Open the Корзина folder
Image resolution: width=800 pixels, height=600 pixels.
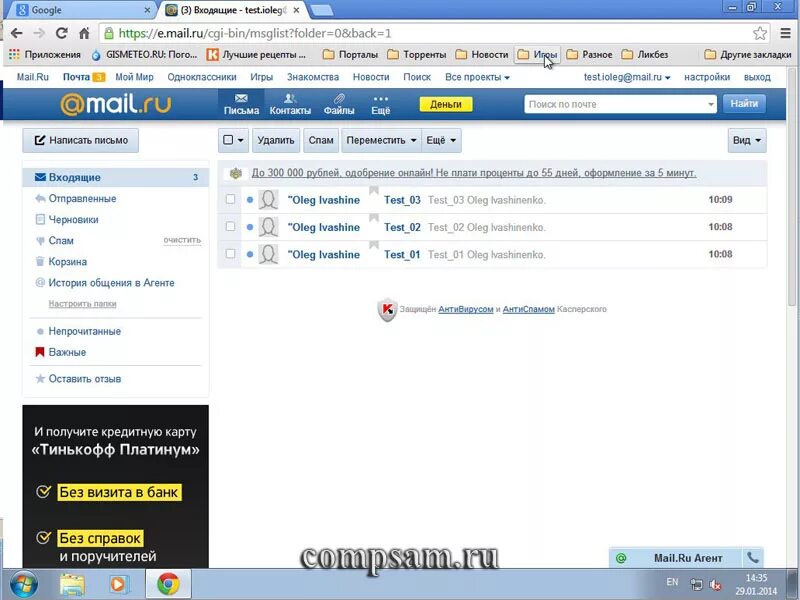(67, 262)
